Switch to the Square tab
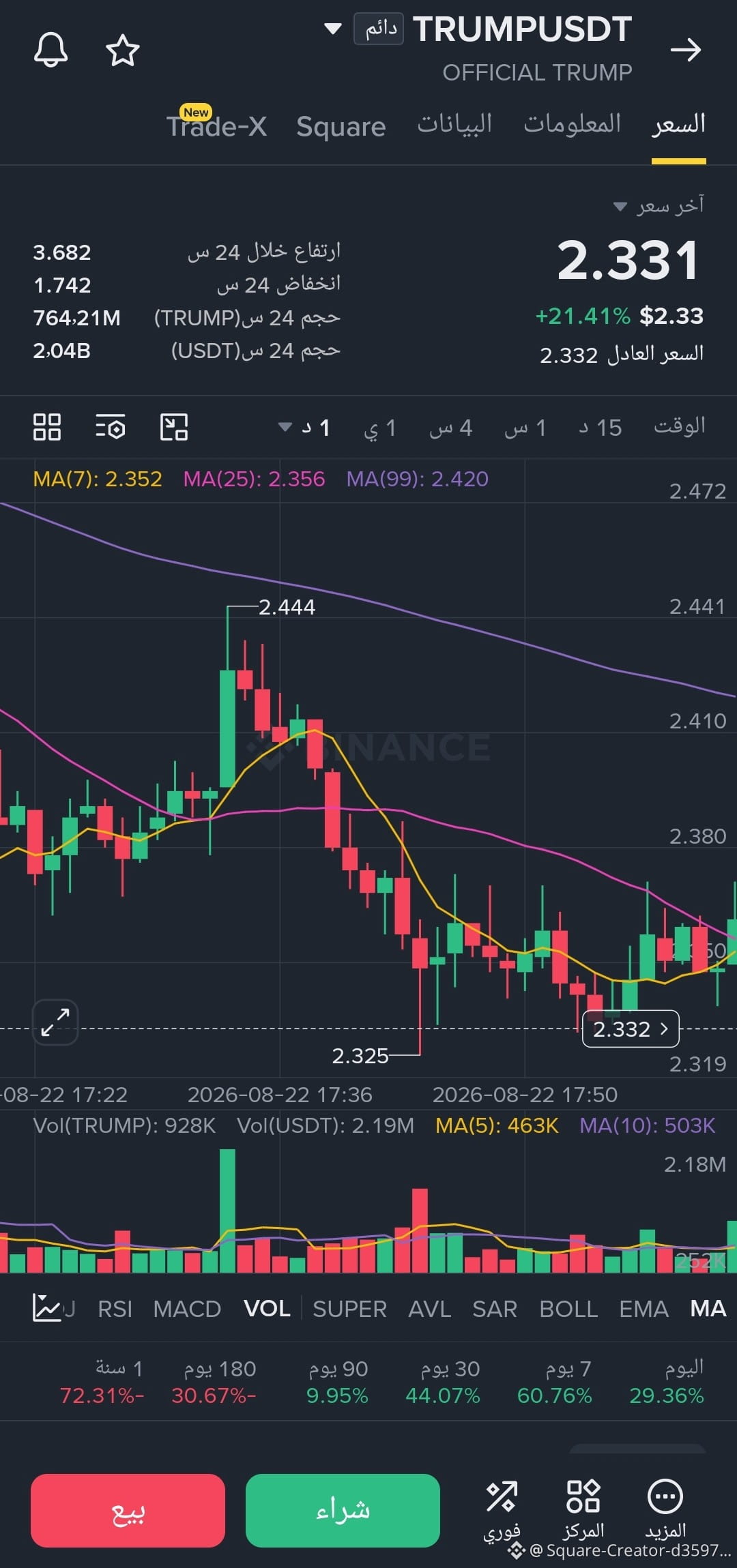Image resolution: width=737 pixels, height=1568 pixels. coord(341,127)
